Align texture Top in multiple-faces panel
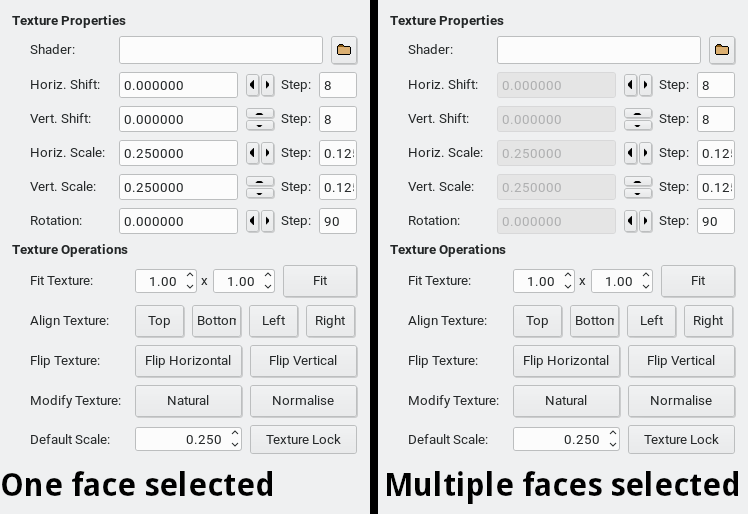The image size is (748, 514). point(537,320)
